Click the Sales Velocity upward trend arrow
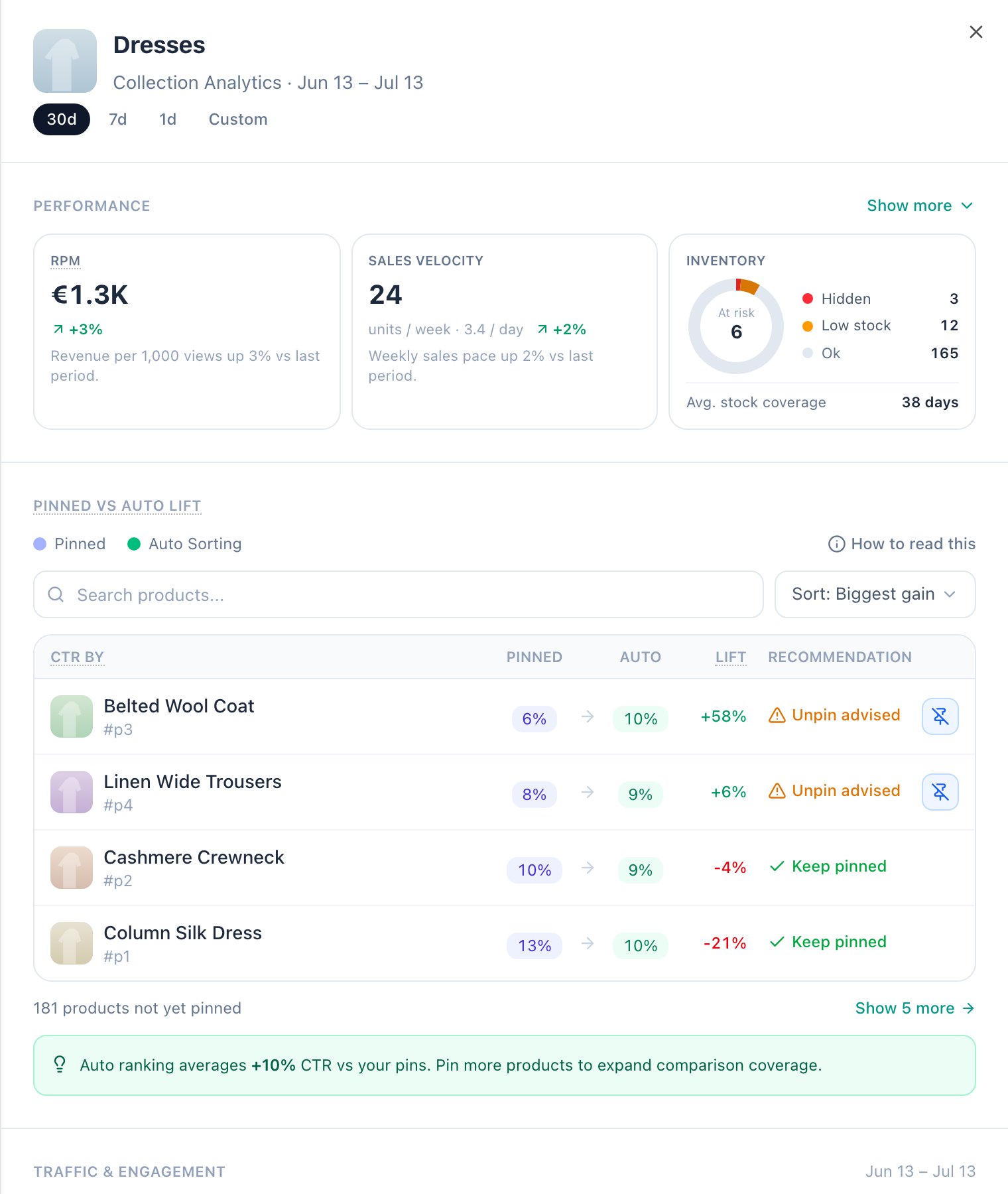The height and width of the screenshot is (1194, 1008). pyautogui.click(x=542, y=329)
